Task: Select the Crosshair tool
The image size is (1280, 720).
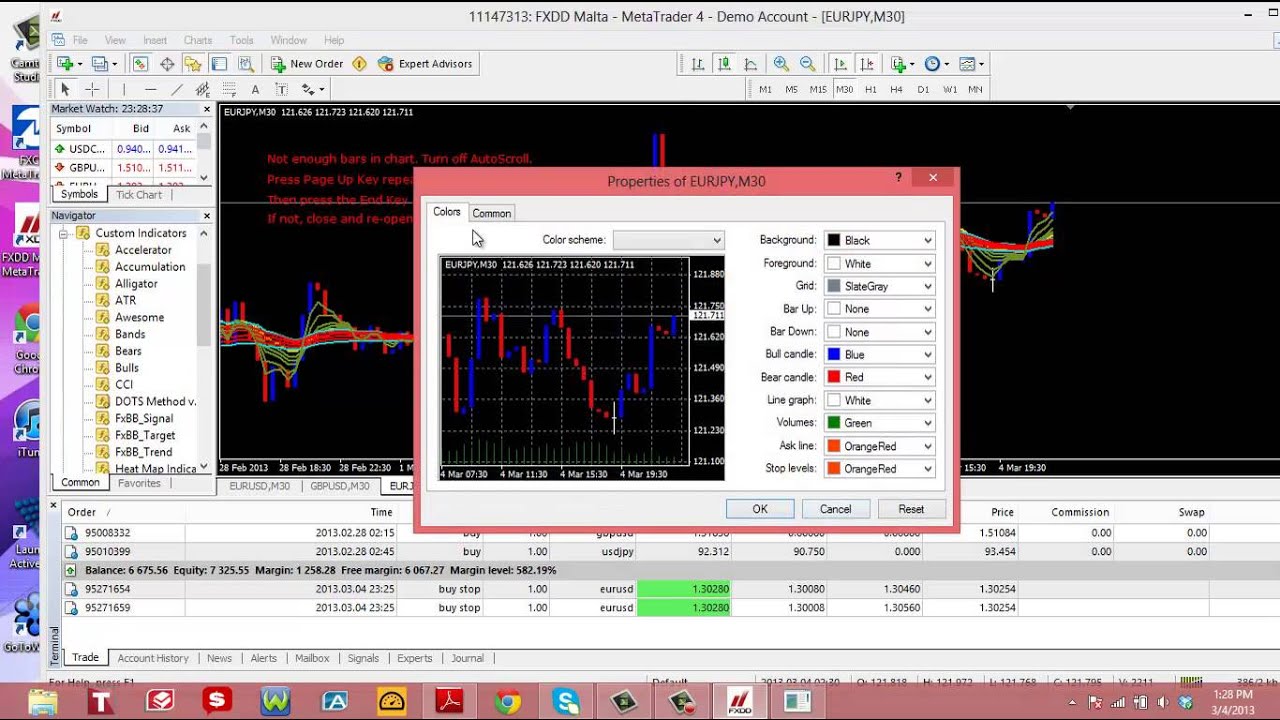Action: point(92,89)
